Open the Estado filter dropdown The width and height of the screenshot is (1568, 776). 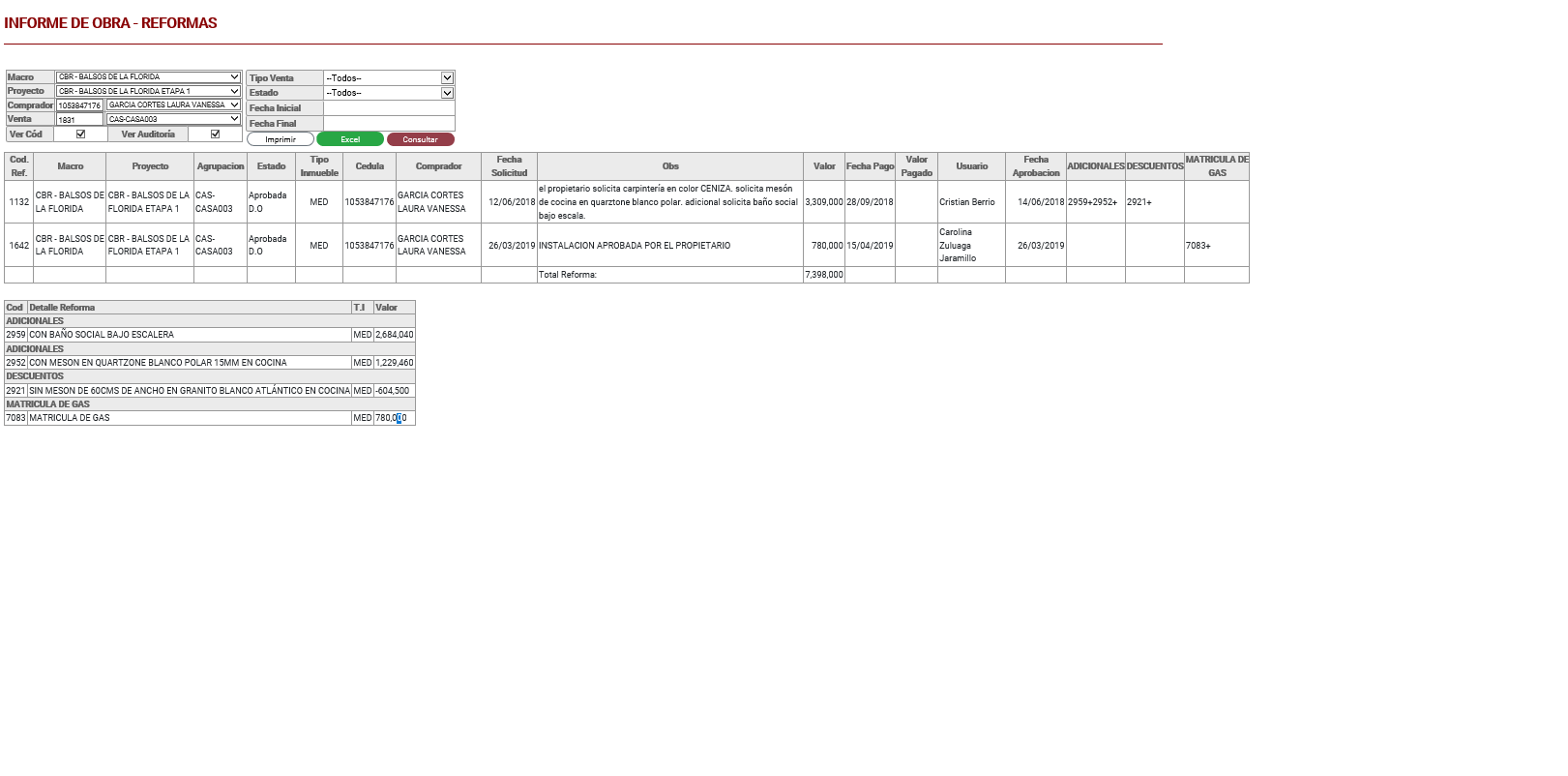[x=389, y=93]
